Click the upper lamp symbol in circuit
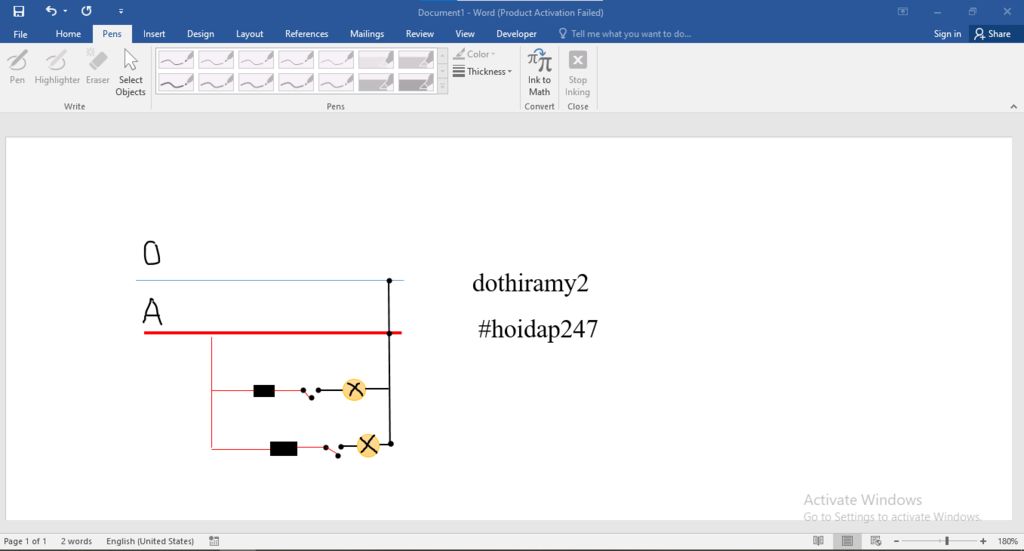 pos(354,390)
